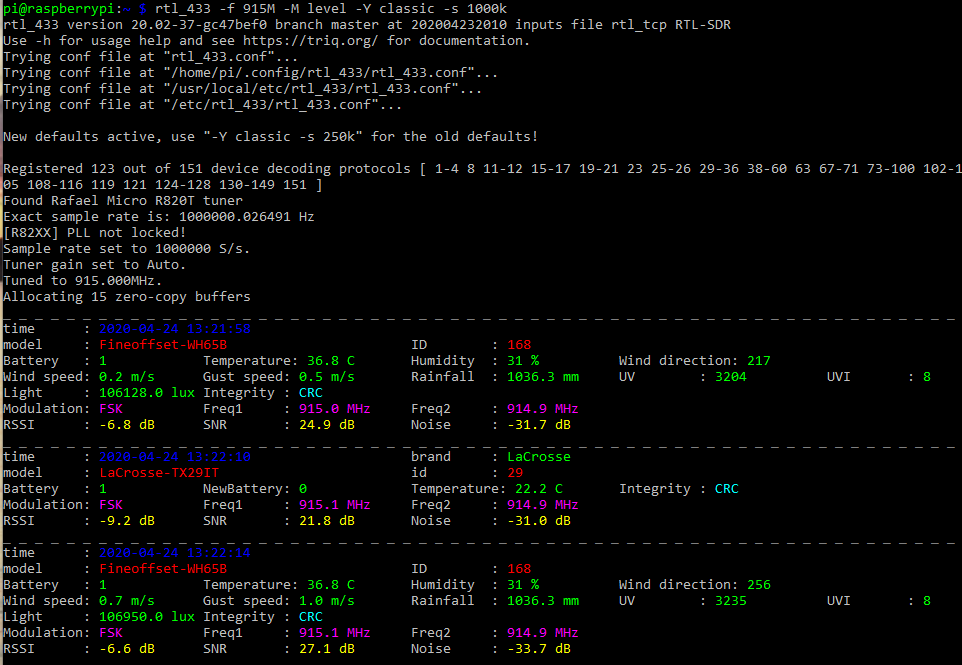Click "Sample rate set to 1000000 S/s."

[126, 248]
